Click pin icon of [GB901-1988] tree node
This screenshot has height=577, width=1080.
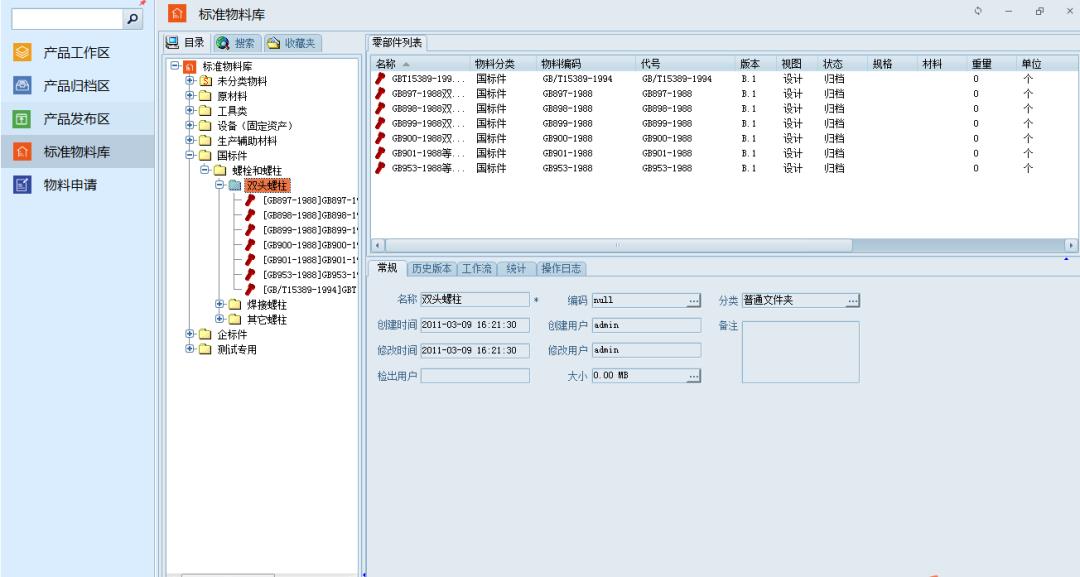click(250, 260)
